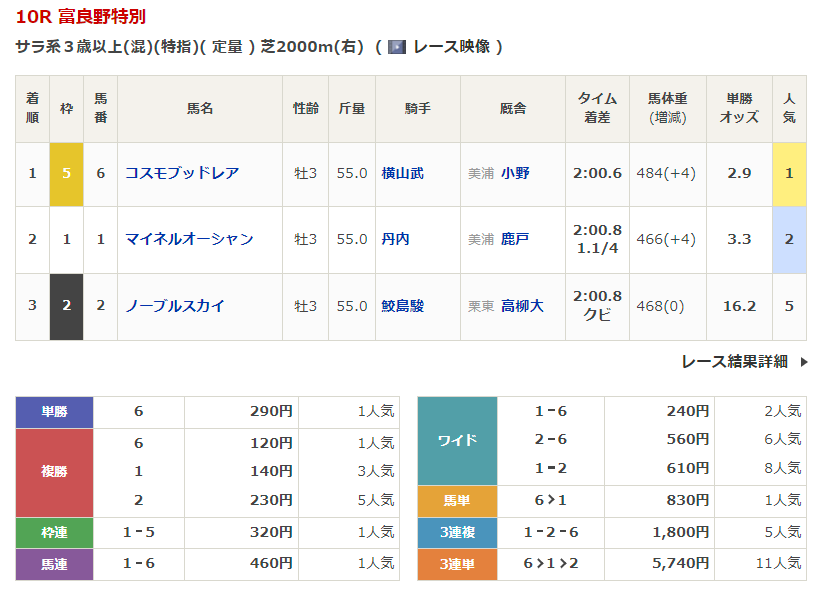Open horse コスモブッドレア page
The width and height of the screenshot is (820, 591).
point(182,173)
